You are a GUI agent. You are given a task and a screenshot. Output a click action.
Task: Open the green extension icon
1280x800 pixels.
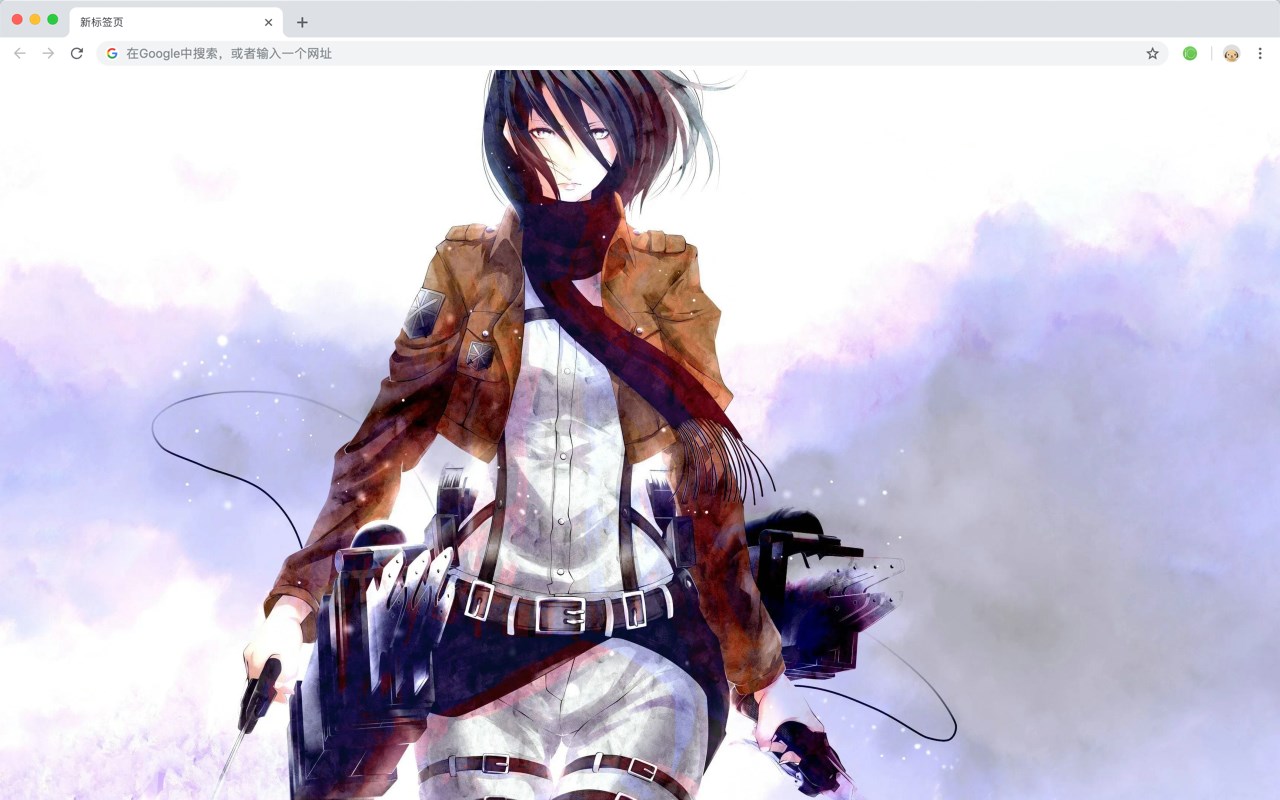click(x=1190, y=53)
